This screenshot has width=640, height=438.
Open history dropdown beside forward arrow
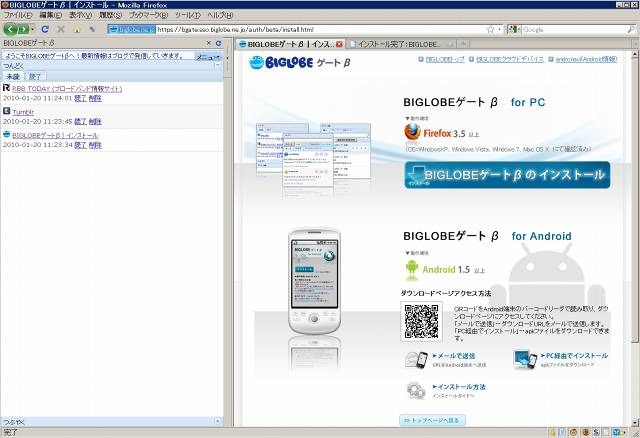pyautogui.click(x=32, y=29)
